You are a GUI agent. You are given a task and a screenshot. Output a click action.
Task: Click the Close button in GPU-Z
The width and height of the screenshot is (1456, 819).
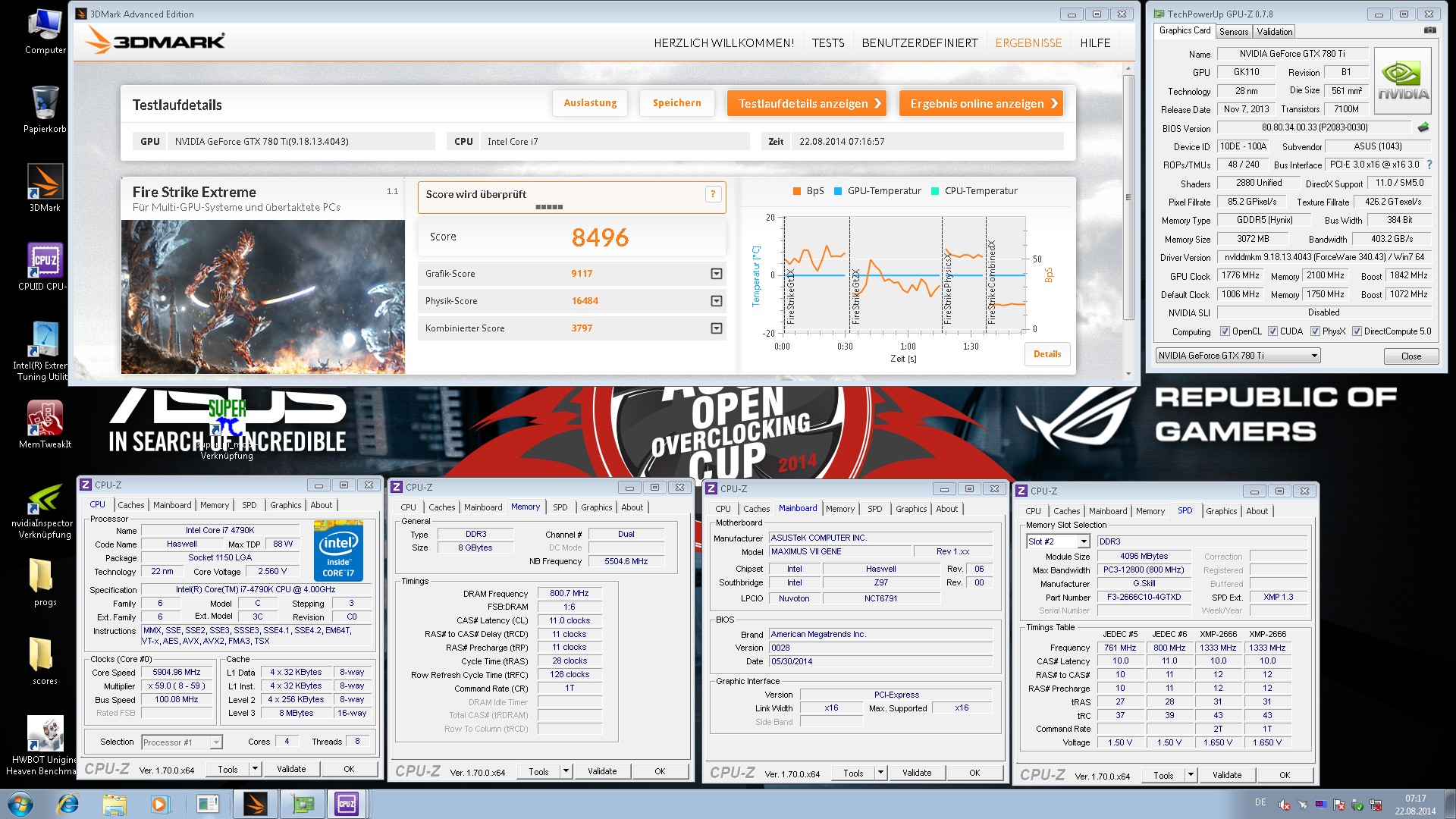pos(1411,356)
